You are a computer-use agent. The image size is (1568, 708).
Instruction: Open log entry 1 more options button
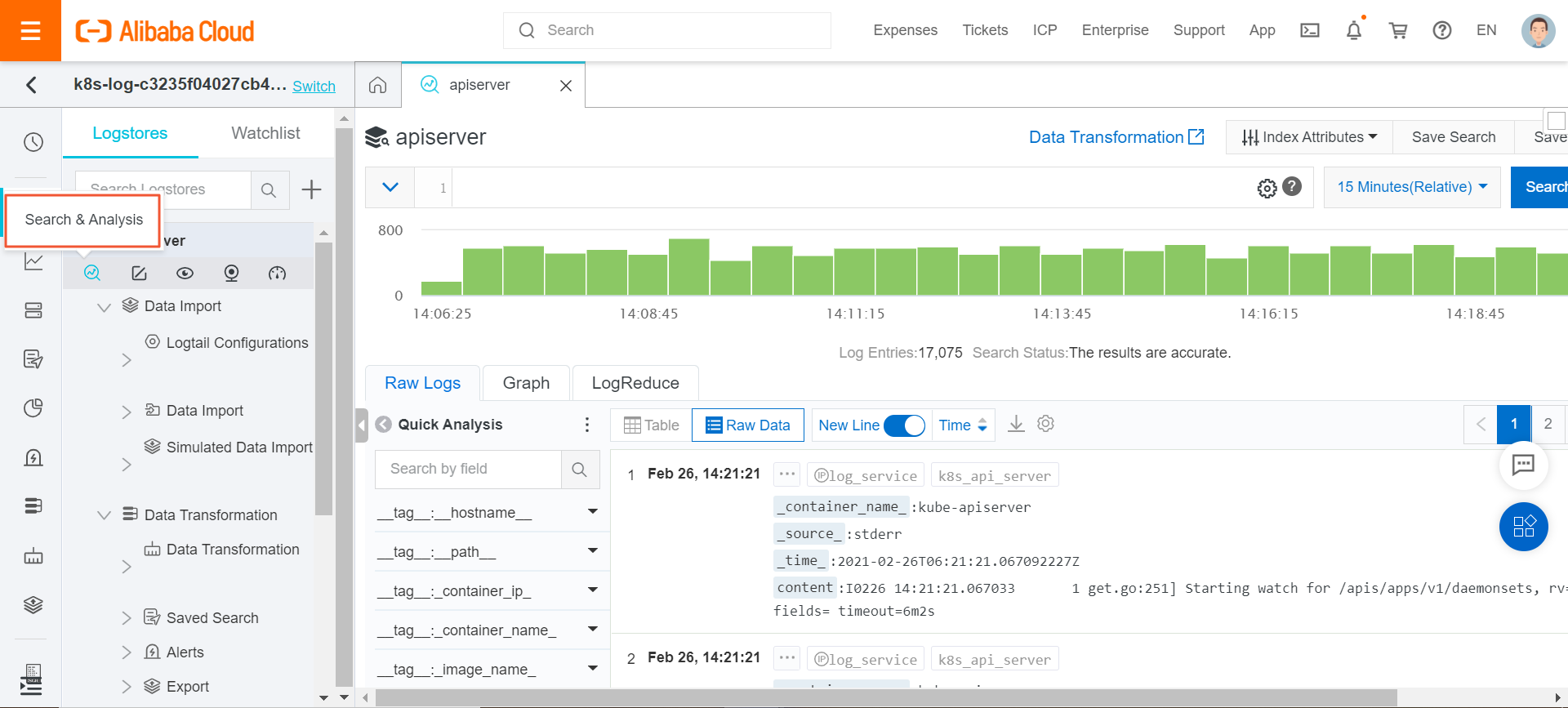[x=787, y=474]
